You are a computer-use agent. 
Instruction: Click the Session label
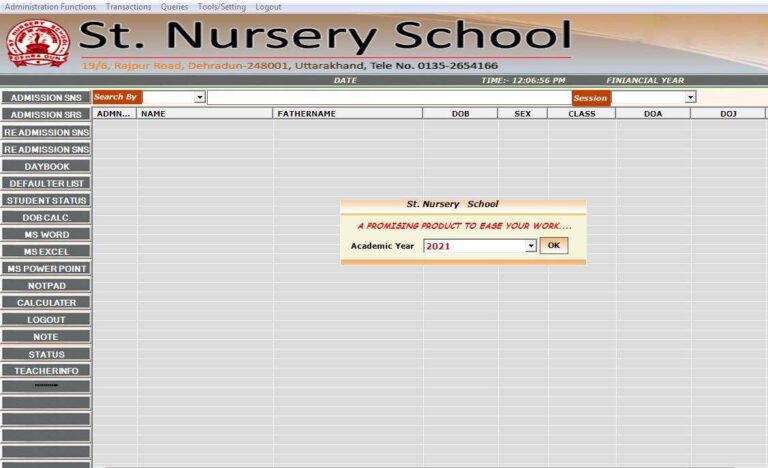(x=591, y=98)
